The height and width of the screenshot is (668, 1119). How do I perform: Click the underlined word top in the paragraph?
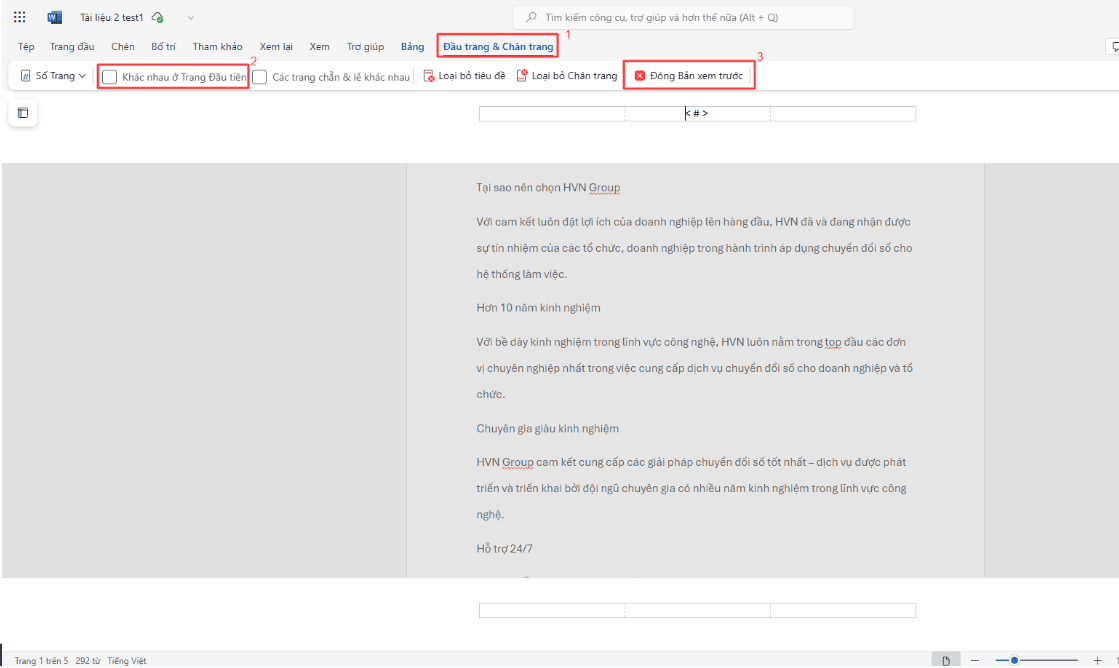833,343
